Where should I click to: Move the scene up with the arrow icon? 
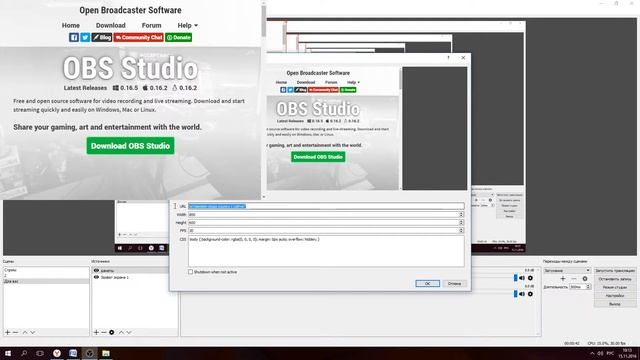tap(25, 332)
